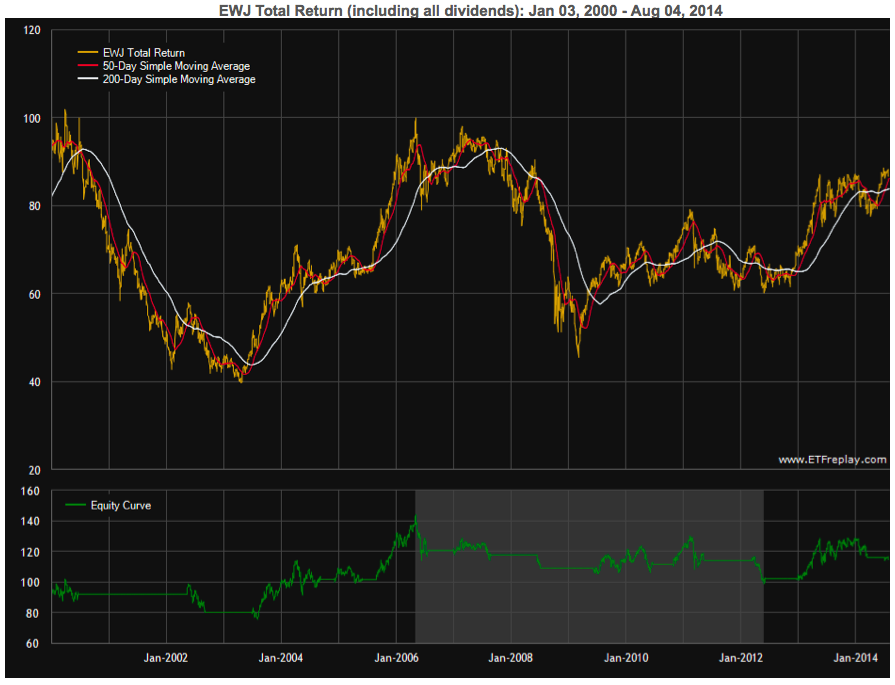This screenshot has height=685, width=895.
Task: Click the Jan-2006 x-axis label
Action: coord(396,658)
